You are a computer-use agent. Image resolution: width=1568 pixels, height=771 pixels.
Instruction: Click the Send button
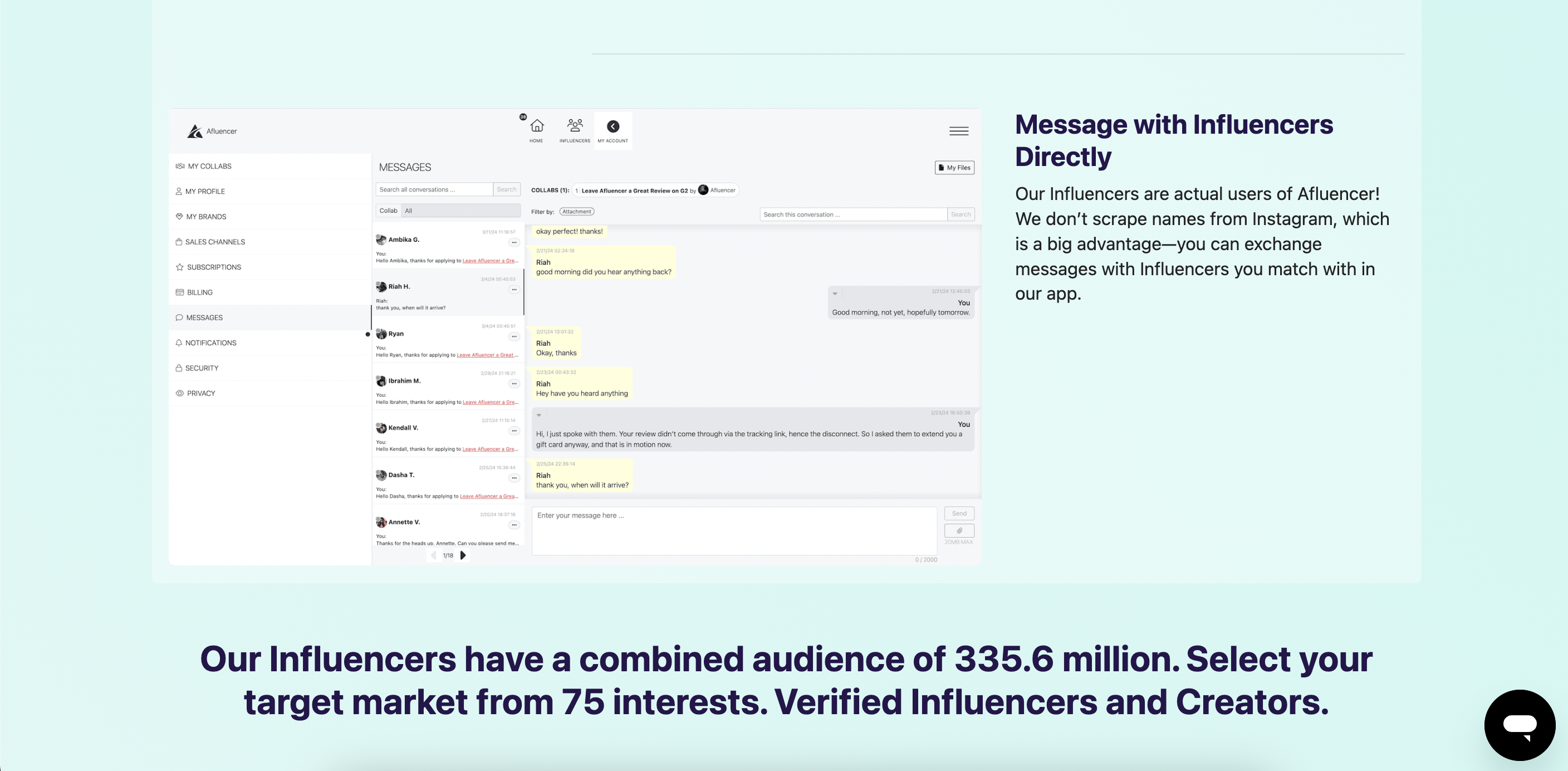(959, 514)
